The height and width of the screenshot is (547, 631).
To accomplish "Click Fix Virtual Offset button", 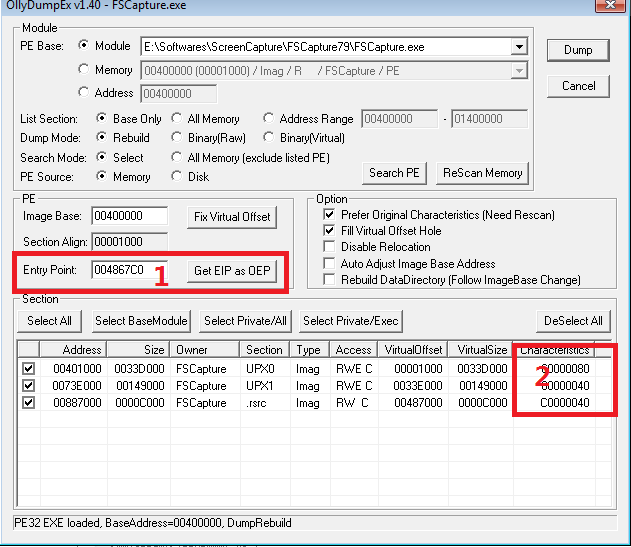I will click(x=232, y=217).
